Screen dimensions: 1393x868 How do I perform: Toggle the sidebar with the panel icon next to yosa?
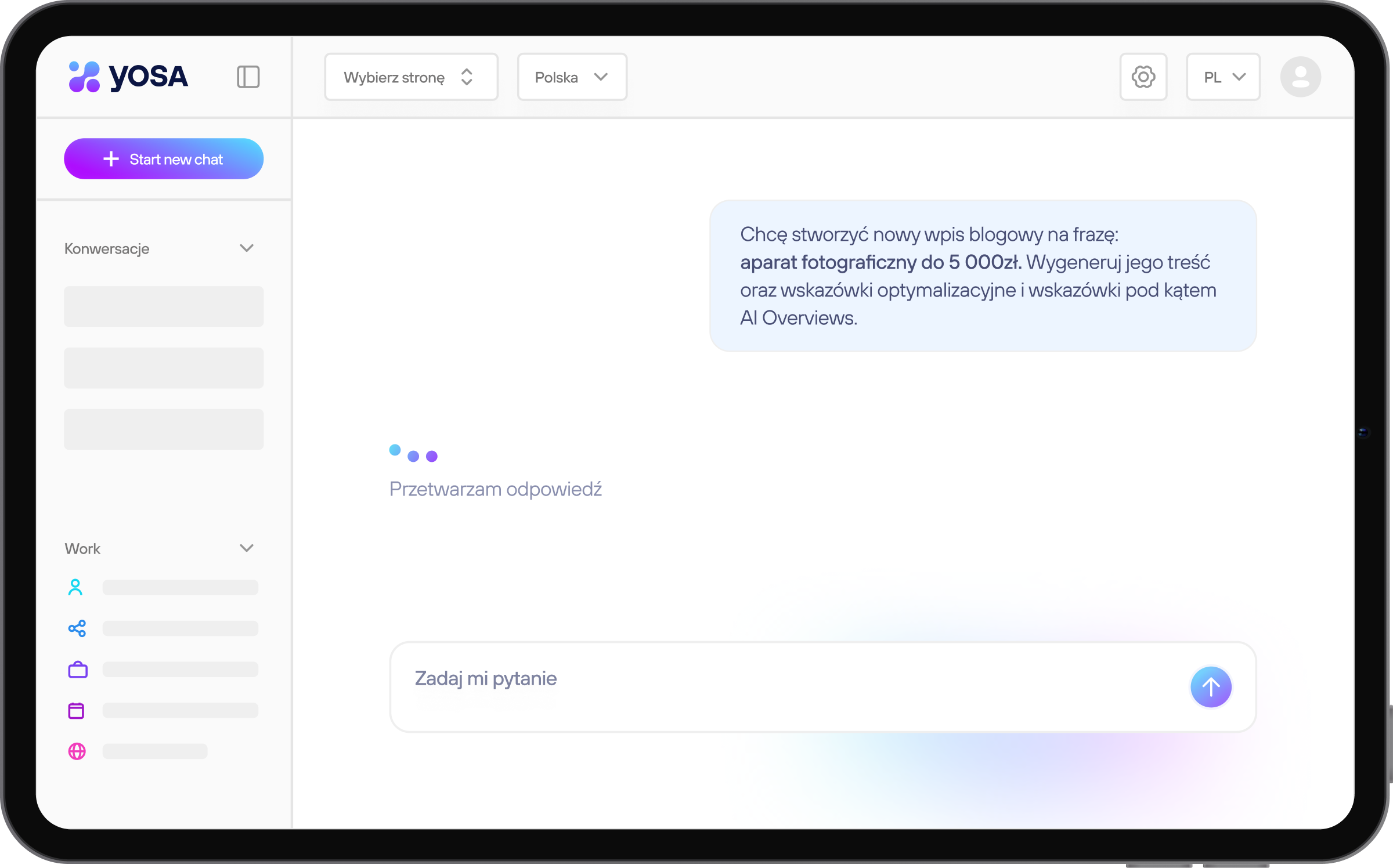248,76
